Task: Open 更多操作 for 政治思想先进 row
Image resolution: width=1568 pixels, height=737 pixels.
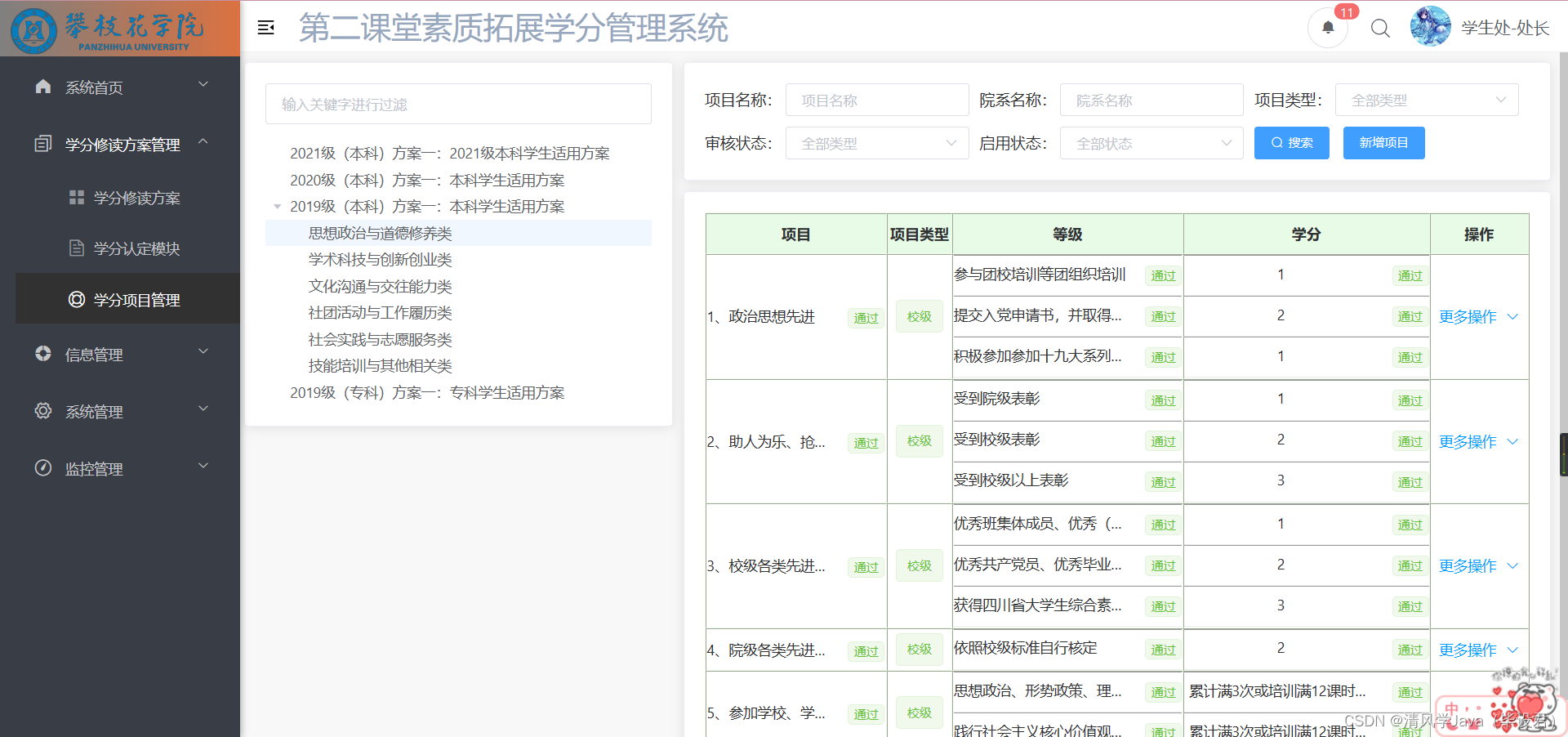Action: pos(1478,317)
